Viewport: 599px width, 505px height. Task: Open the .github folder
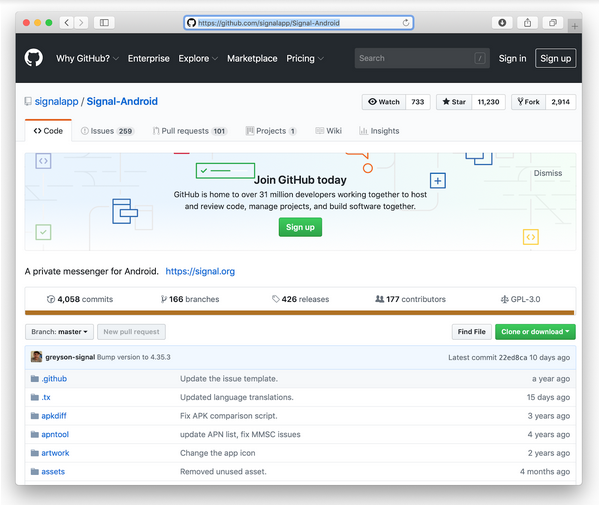click(54, 379)
